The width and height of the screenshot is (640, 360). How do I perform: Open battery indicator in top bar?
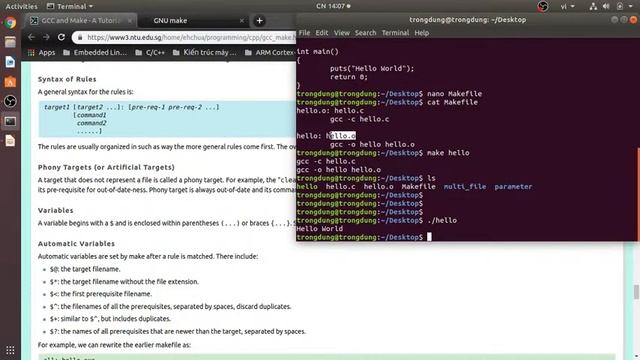[620, 6]
